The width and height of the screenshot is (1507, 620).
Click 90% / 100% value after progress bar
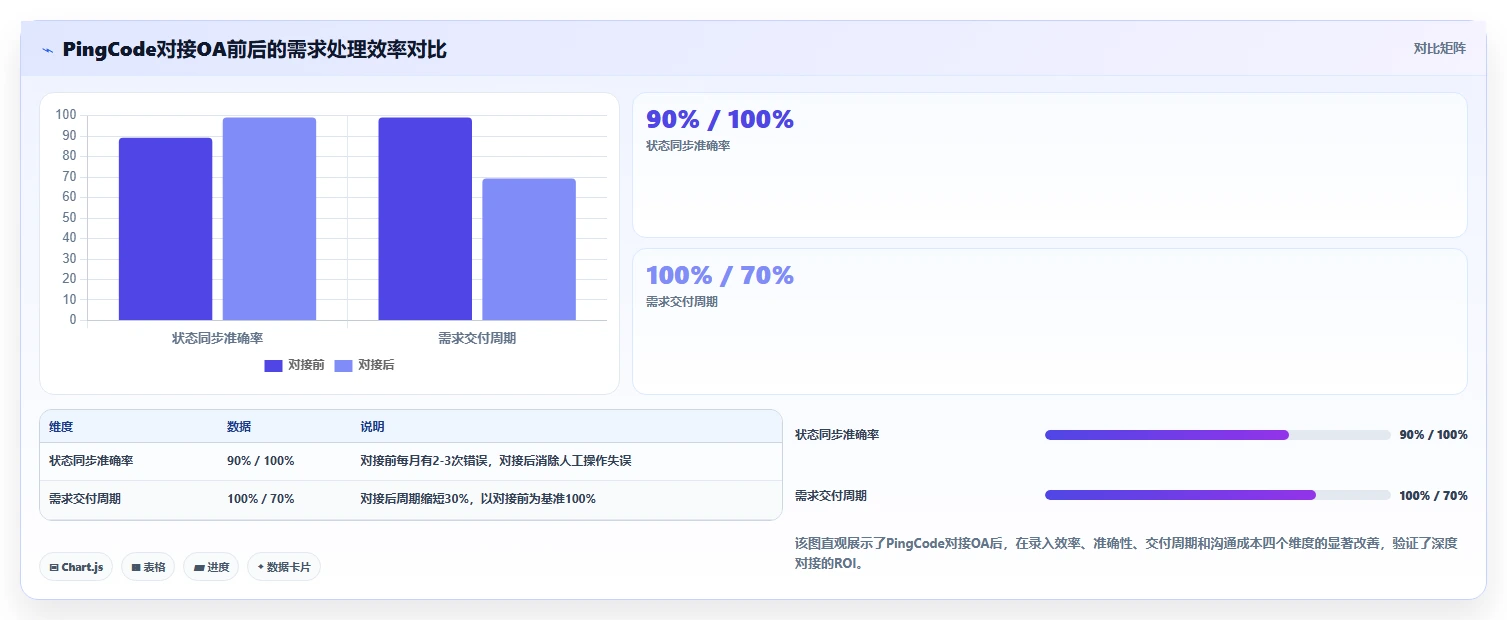(x=1433, y=435)
